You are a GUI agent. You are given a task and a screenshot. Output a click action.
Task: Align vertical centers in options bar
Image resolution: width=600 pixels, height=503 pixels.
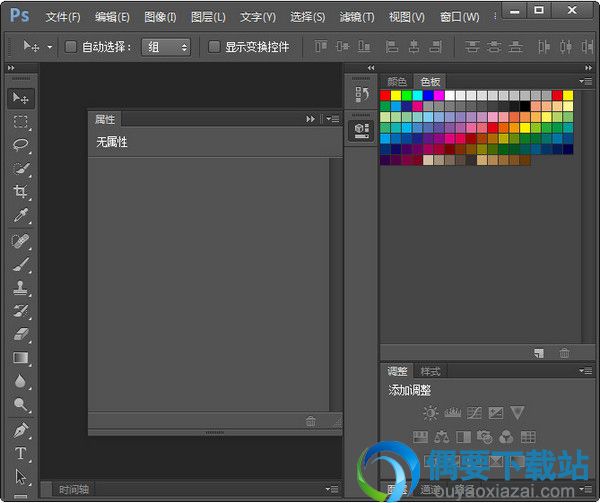[342, 47]
